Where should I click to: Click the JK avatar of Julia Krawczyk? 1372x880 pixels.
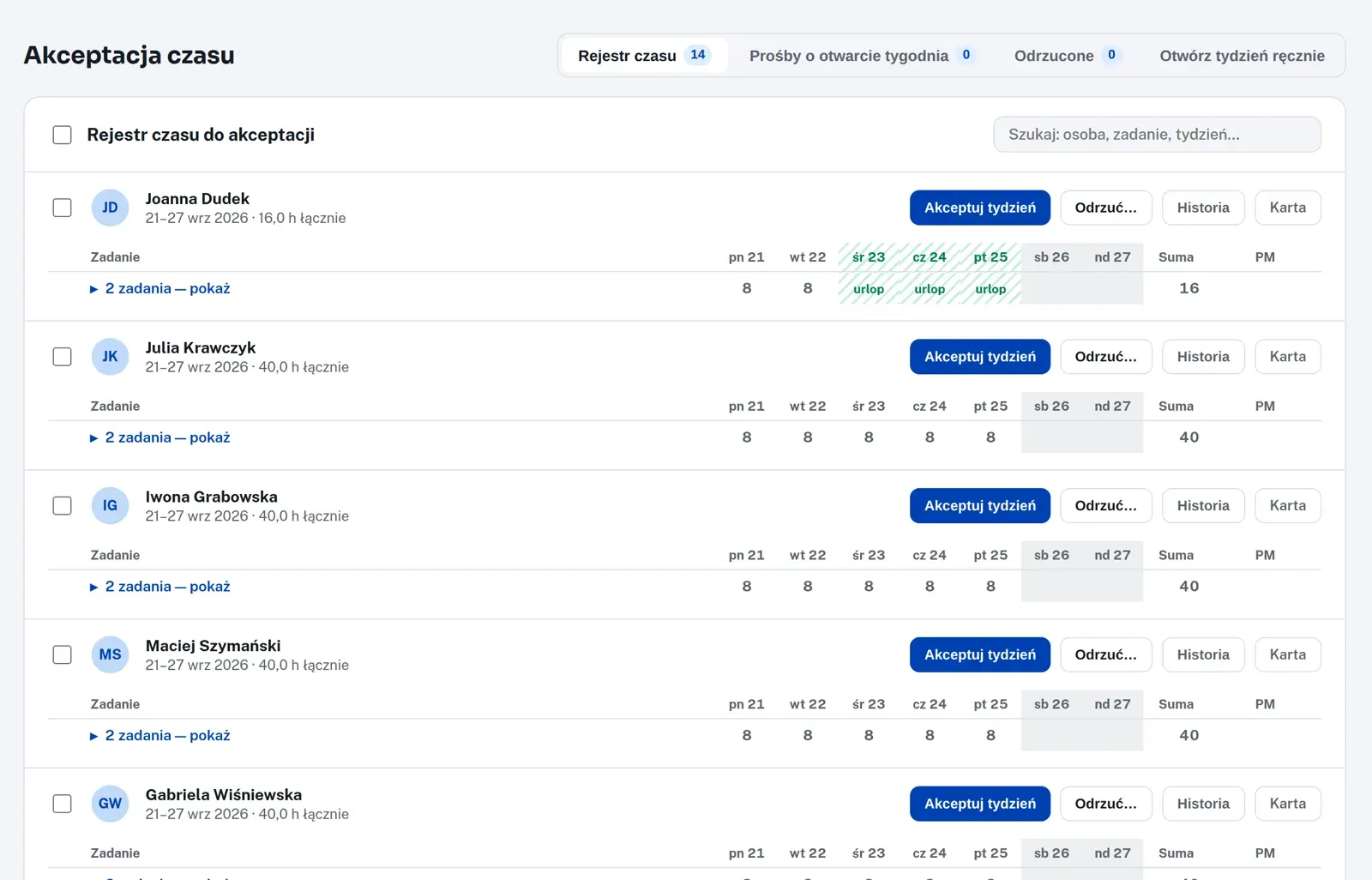point(110,357)
